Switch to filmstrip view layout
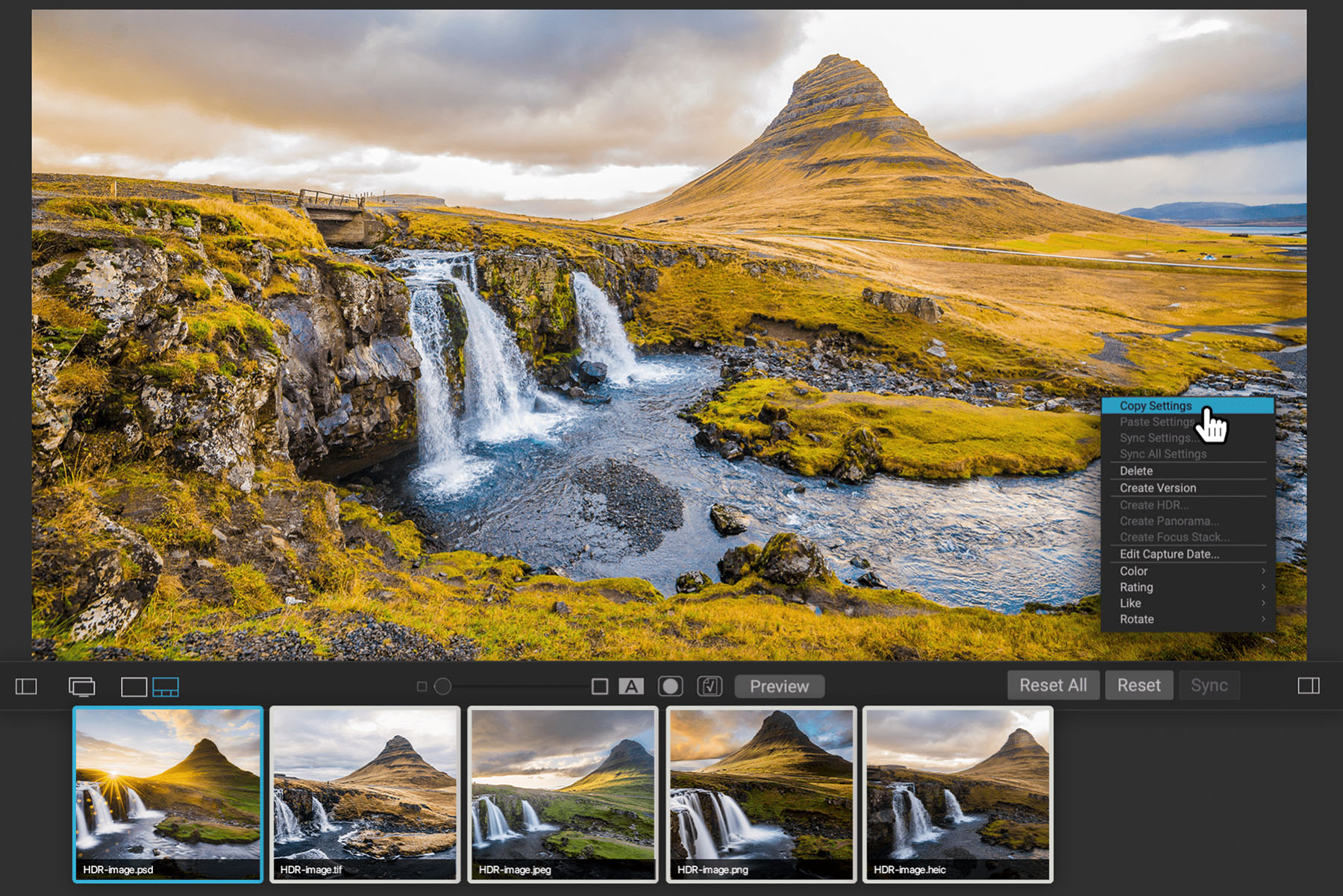This screenshot has width=1343, height=896. pyautogui.click(x=166, y=686)
